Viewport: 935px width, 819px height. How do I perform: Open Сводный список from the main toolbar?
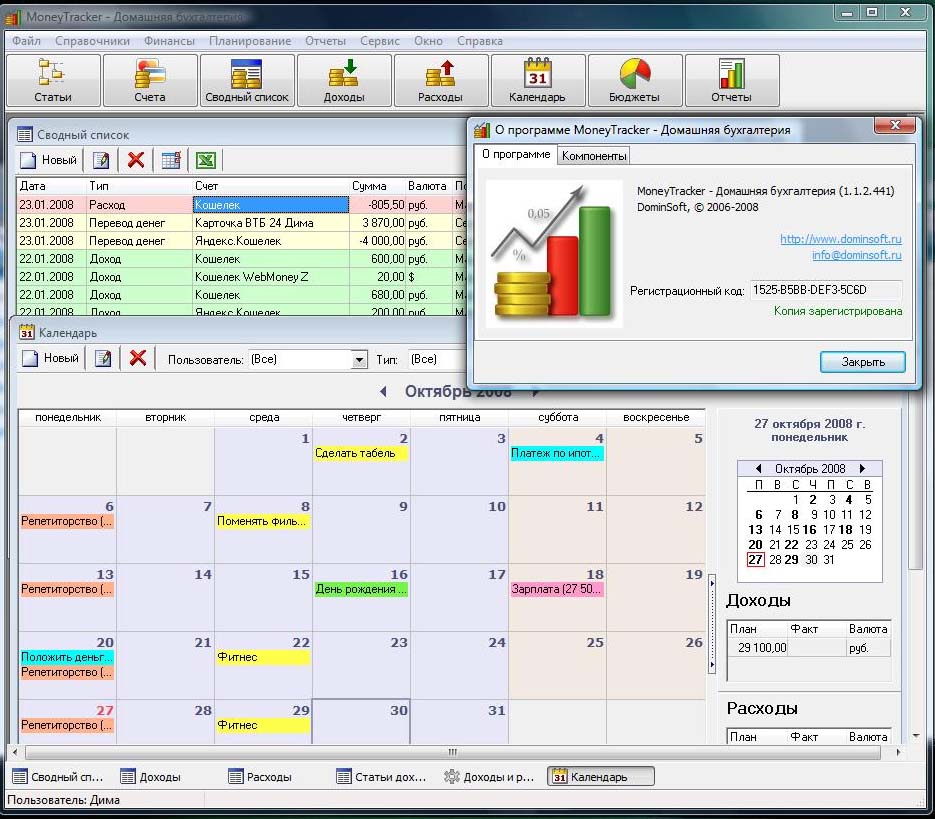point(247,81)
